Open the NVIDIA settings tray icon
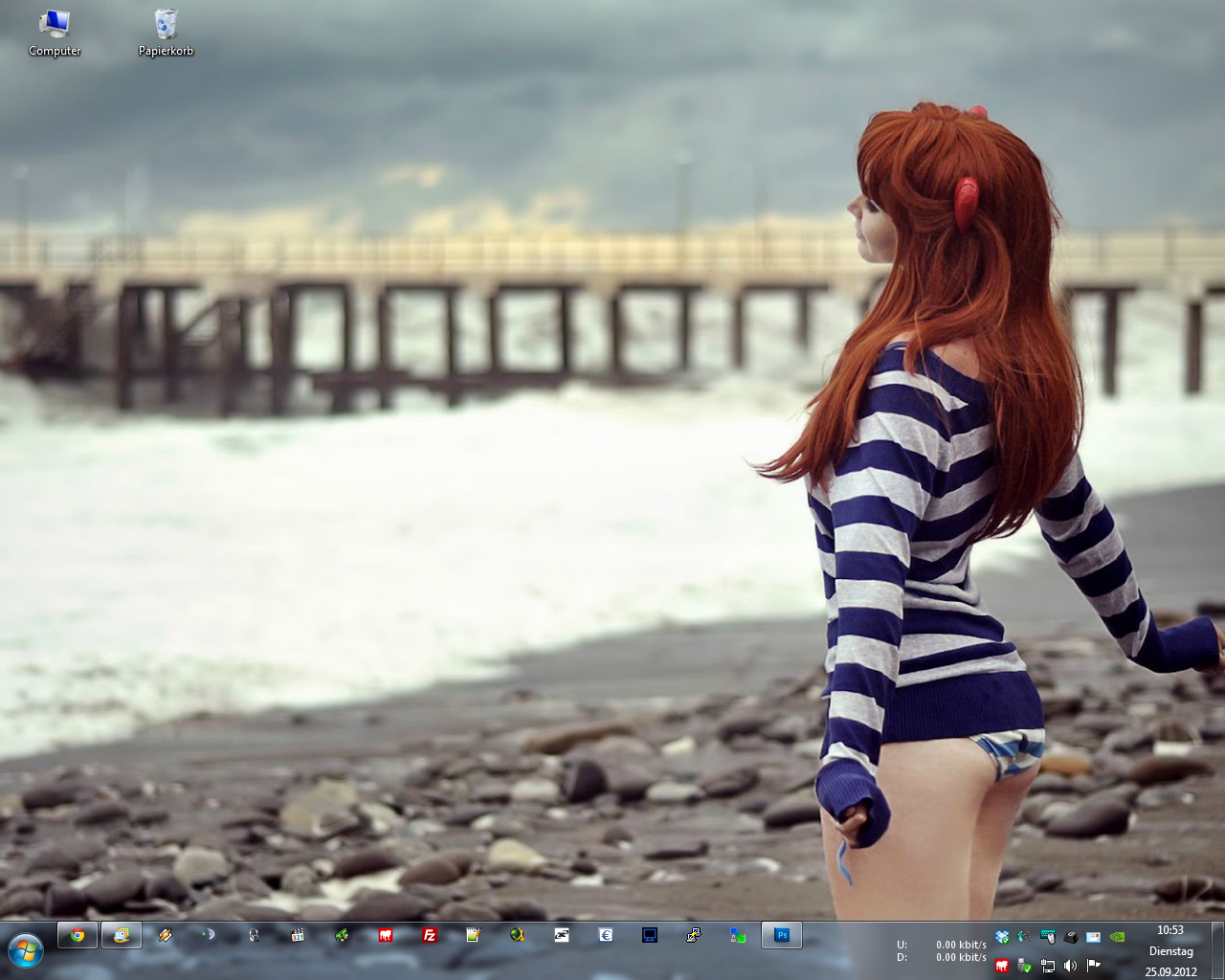 (x=1117, y=937)
